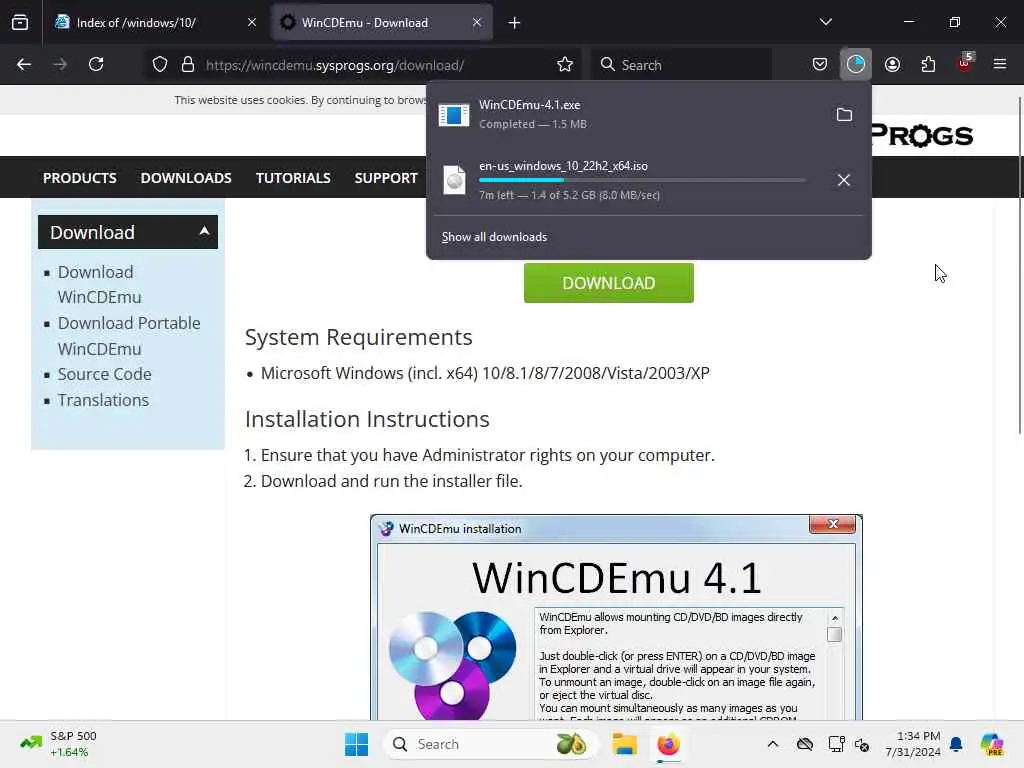Open Download Portable WinCDEmu link
This screenshot has width=1024, height=768.
[129, 336]
